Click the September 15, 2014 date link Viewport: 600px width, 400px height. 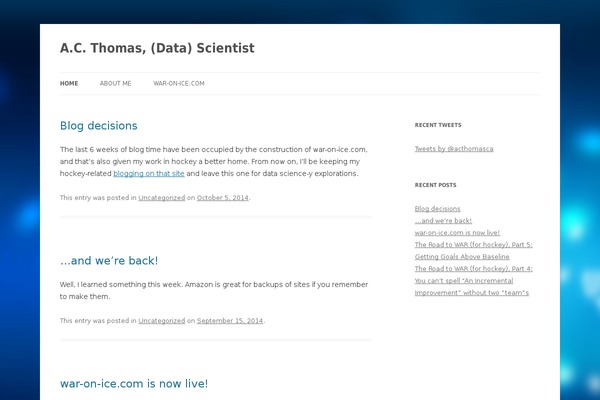click(x=230, y=321)
